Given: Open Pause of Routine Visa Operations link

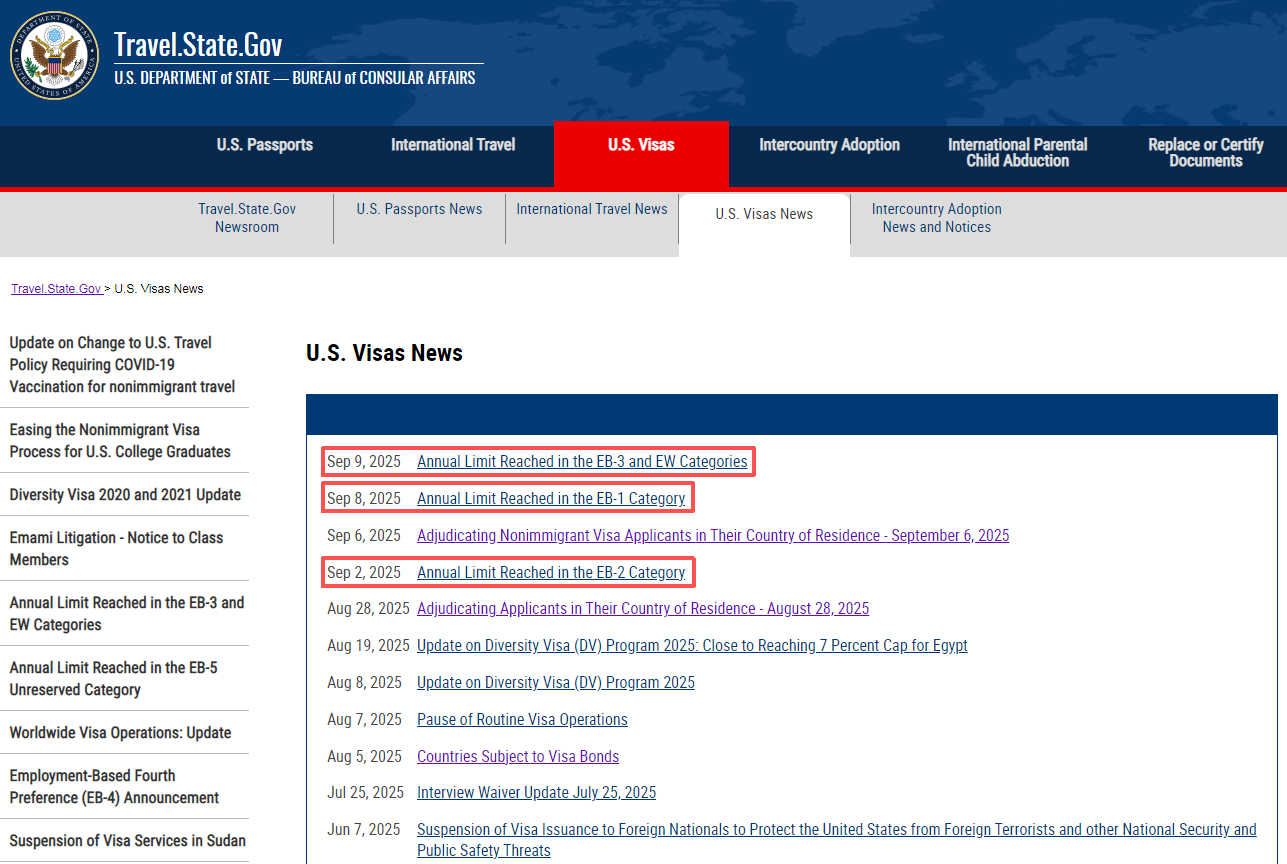Looking at the screenshot, I should pos(522,720).
